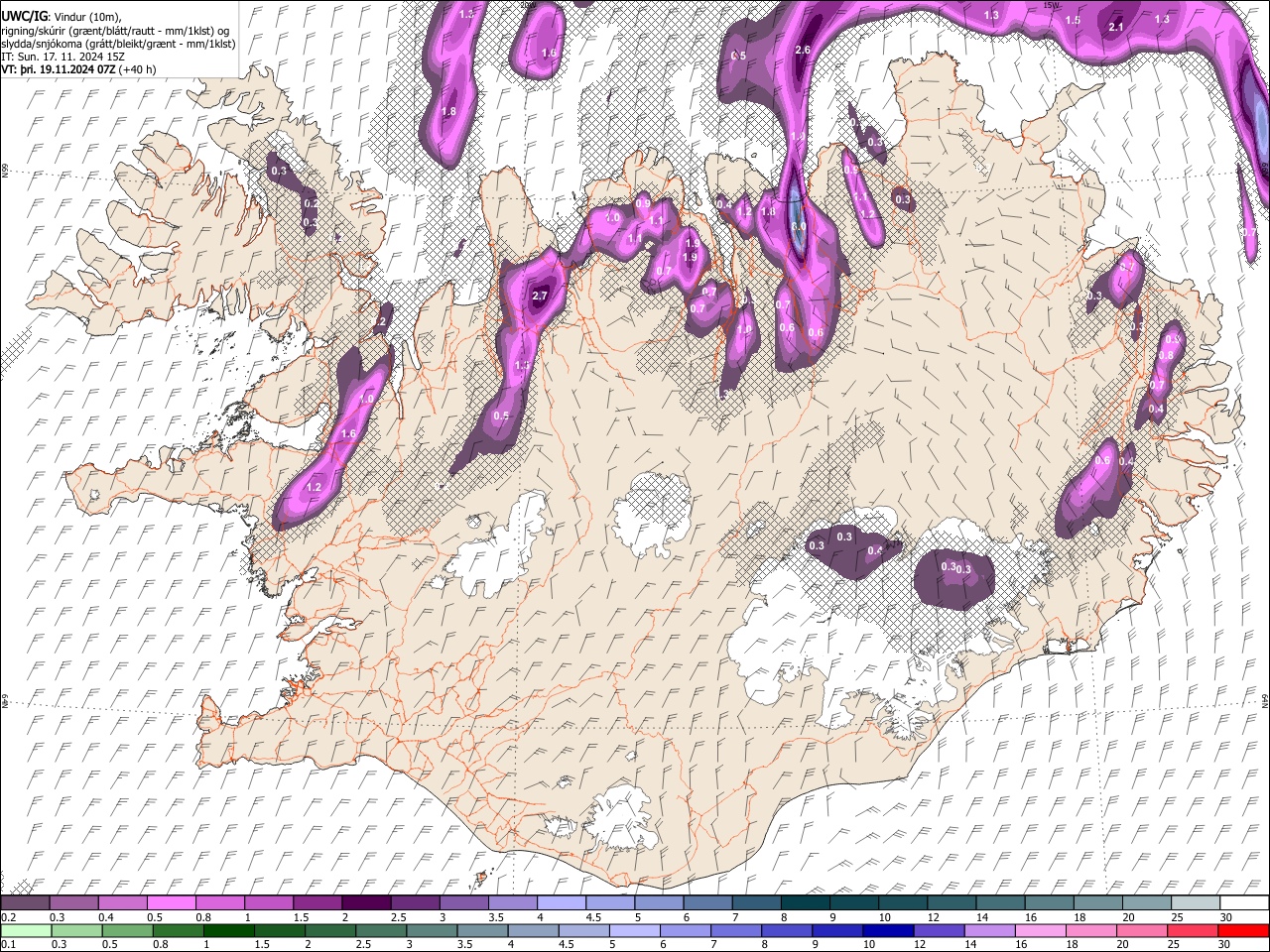Click the 12 label on the rain scale
1270x952 pixels.
(920, 944)
